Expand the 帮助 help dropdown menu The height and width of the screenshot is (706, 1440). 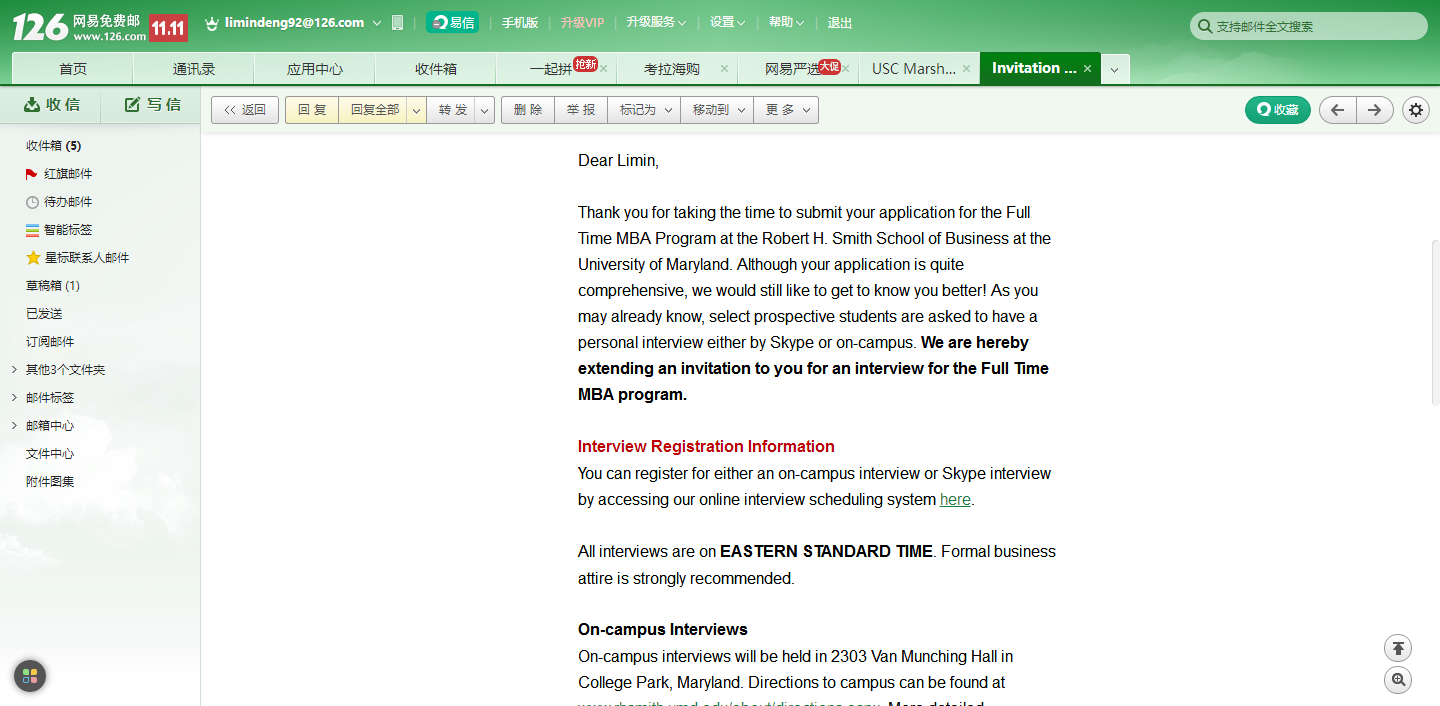tap(787, 22)
